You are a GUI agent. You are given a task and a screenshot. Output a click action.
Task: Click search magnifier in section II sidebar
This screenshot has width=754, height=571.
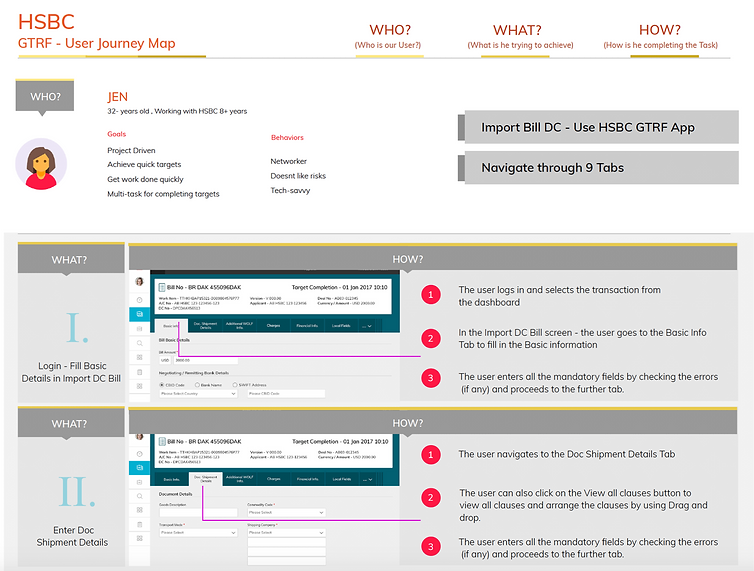139,496
